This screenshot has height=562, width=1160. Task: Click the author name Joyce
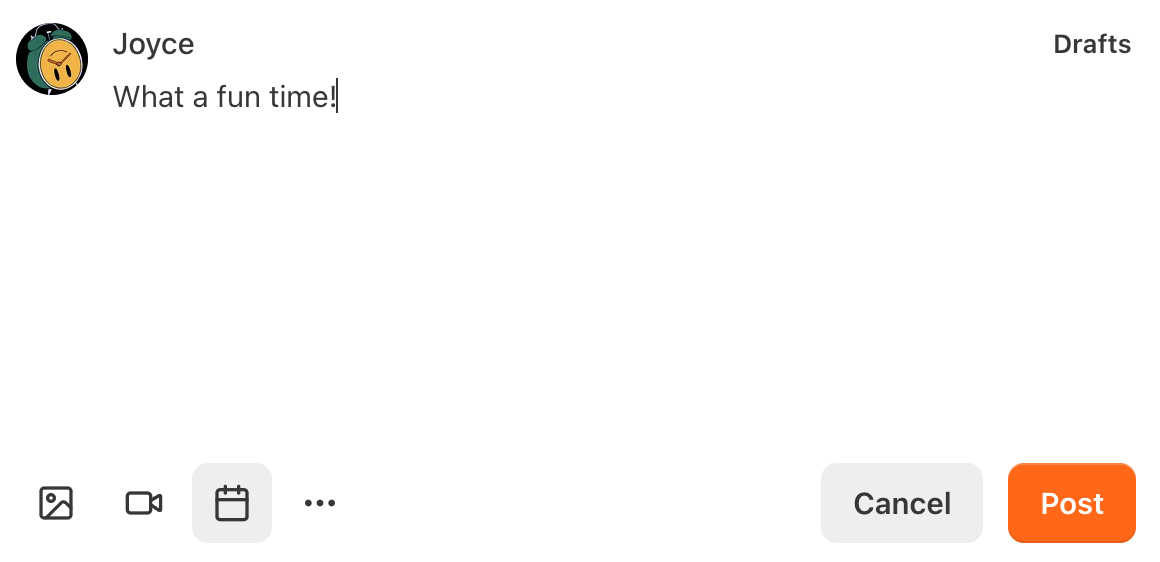153,44
